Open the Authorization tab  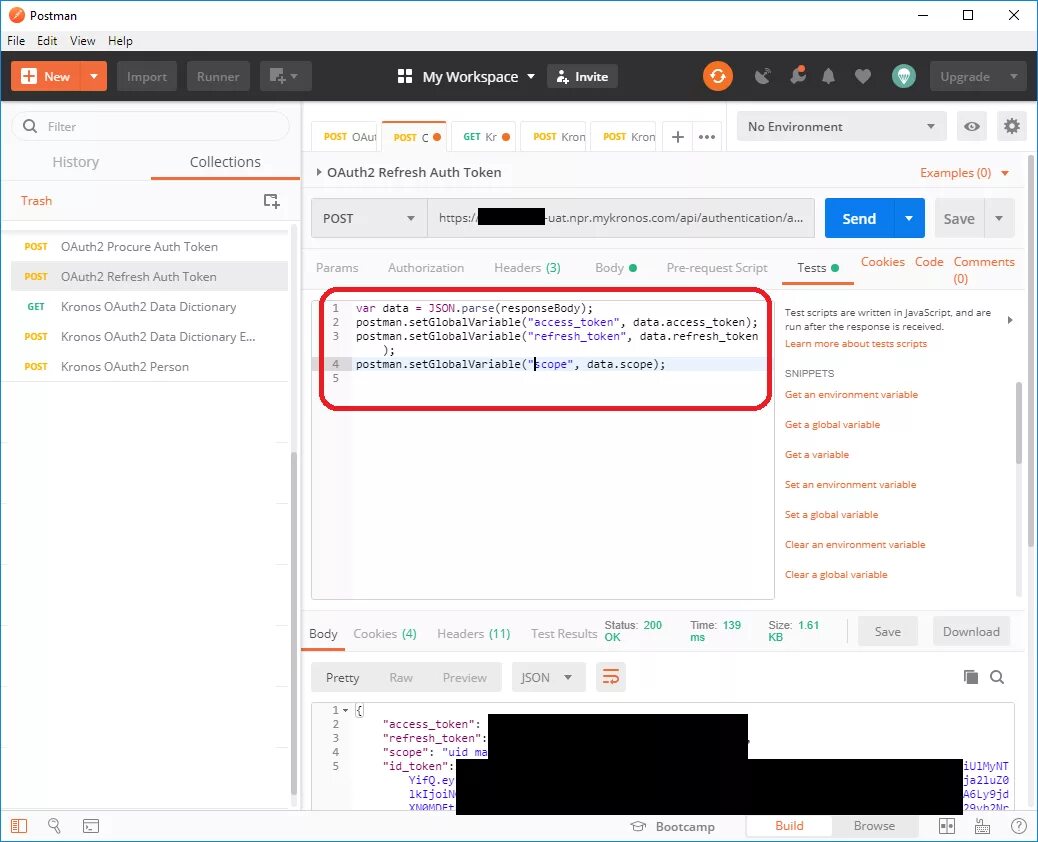click(426, 267)
